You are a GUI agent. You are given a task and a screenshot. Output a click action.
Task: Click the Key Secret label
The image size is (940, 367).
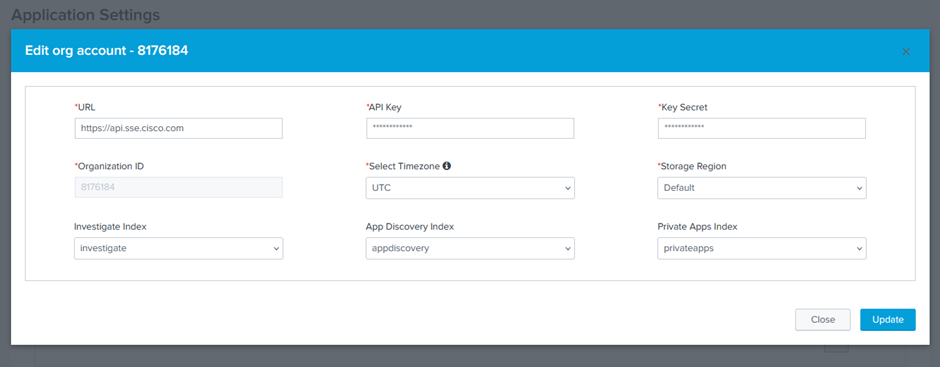[x=683, y=107]
